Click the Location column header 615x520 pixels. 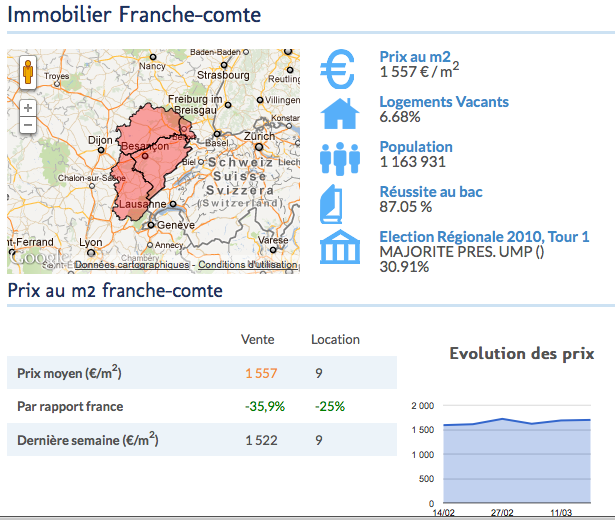pyautogui.click(x=335, y=340)
